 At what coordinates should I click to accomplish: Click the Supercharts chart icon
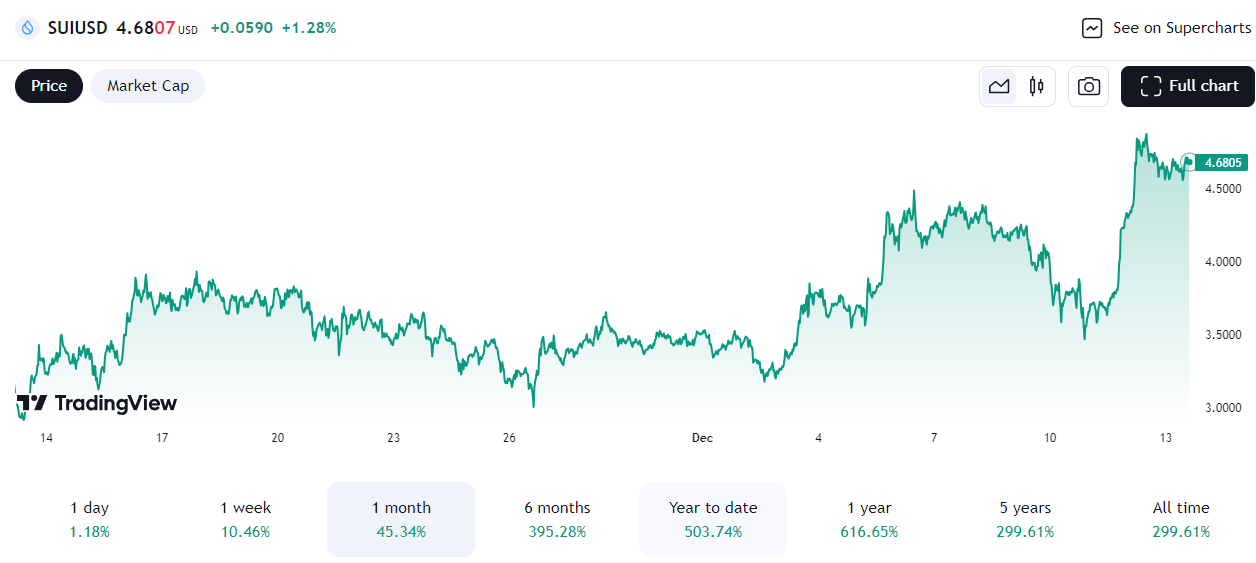click(x=1092, y=28)
